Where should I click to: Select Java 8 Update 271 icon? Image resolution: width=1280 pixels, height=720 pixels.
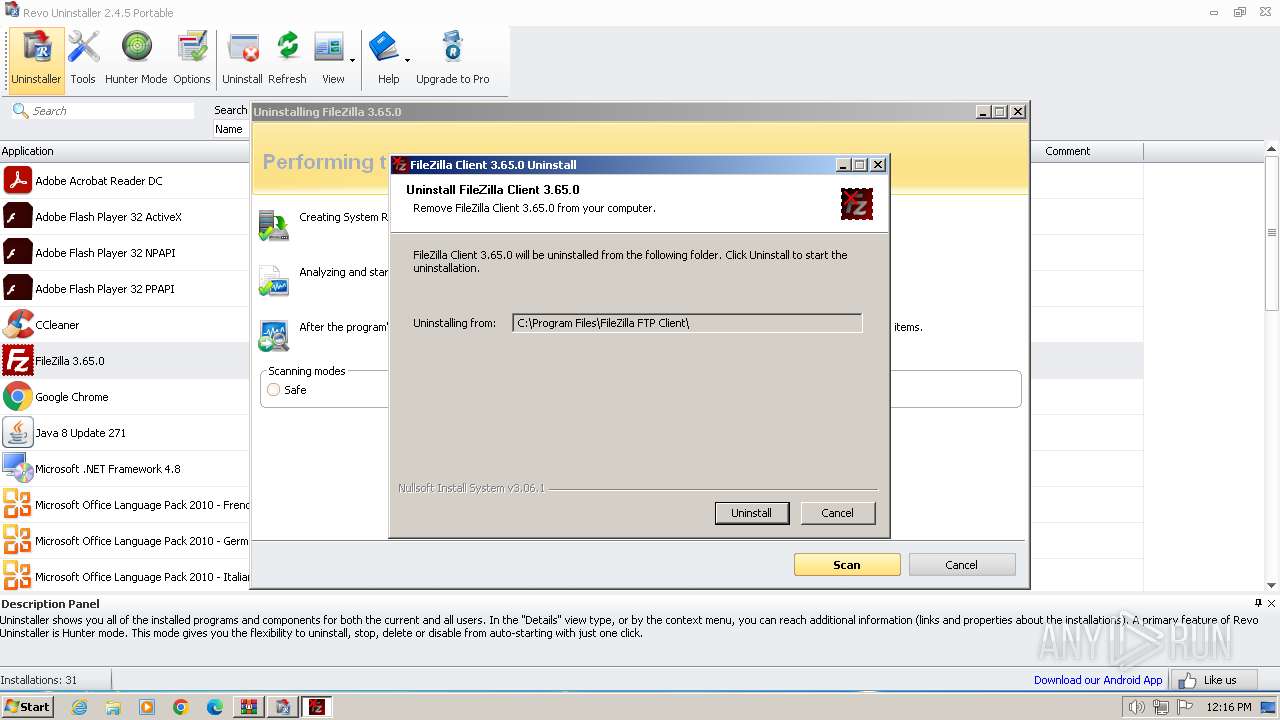(x=18, y=433)
